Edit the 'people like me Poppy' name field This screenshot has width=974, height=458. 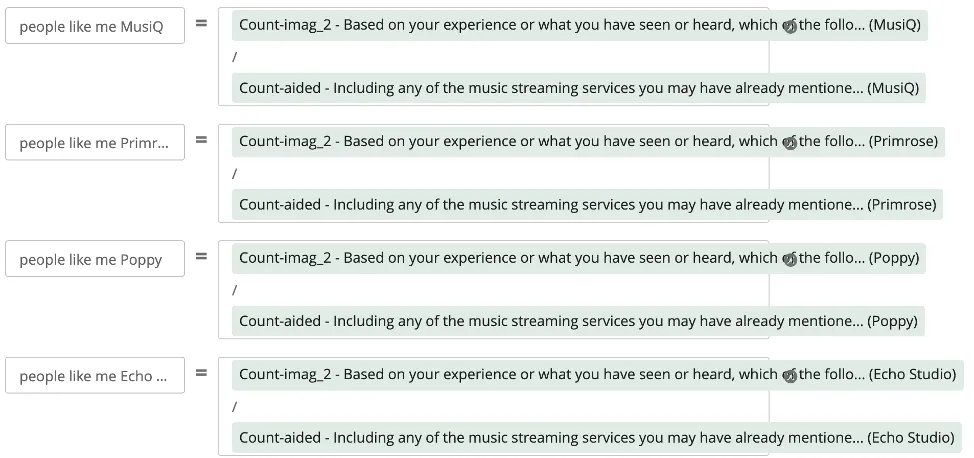pos(95,260)
